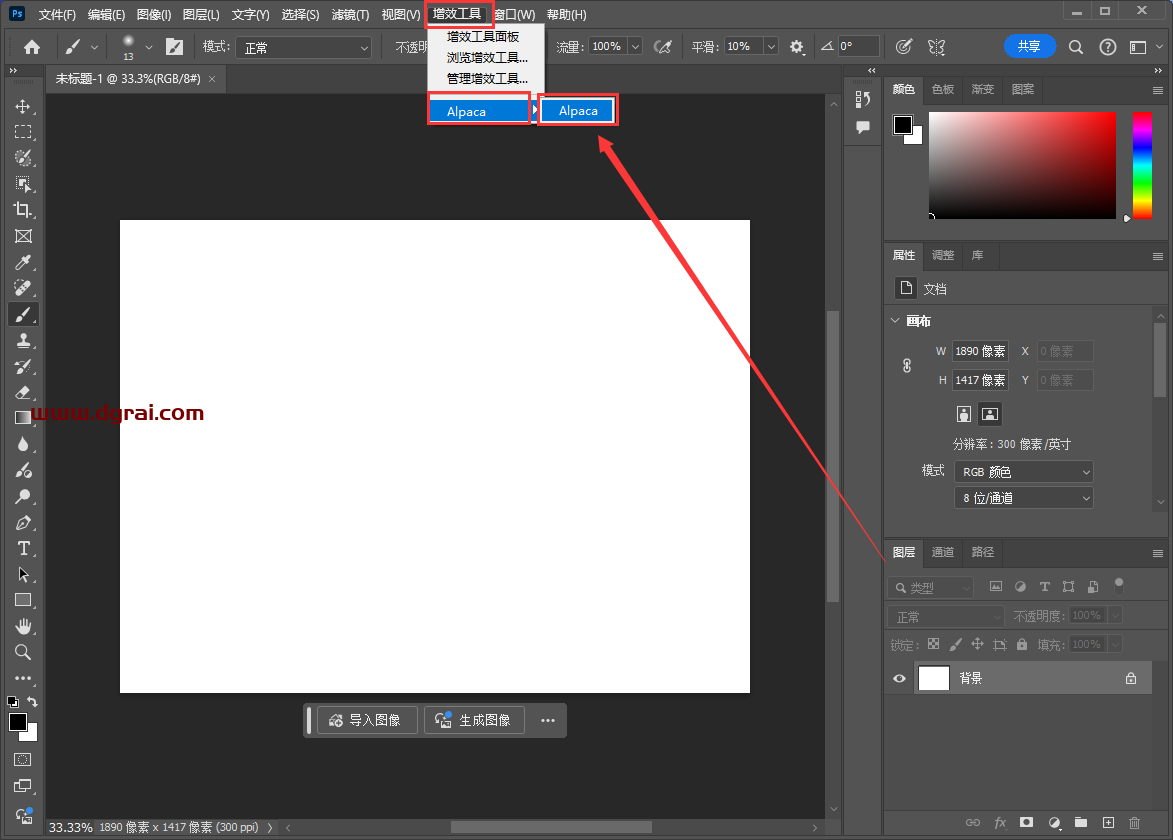The width and height of the screenshot is (1173, 840).
Task: Collapse the 画布 section
Action: (895, 321)
